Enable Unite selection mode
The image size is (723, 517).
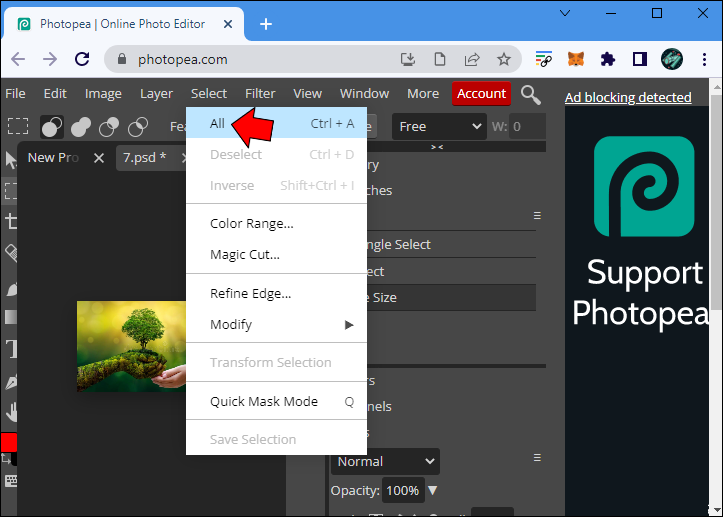pyautogui.click(x=81, y=126)
